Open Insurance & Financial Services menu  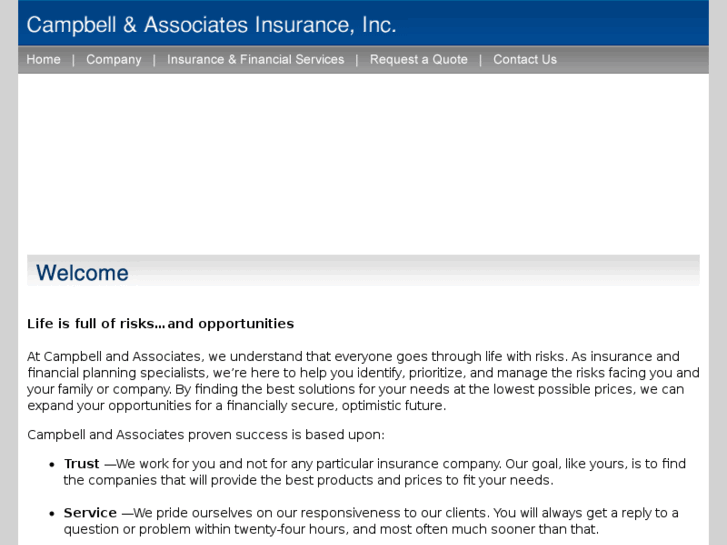tap(255, 60)
